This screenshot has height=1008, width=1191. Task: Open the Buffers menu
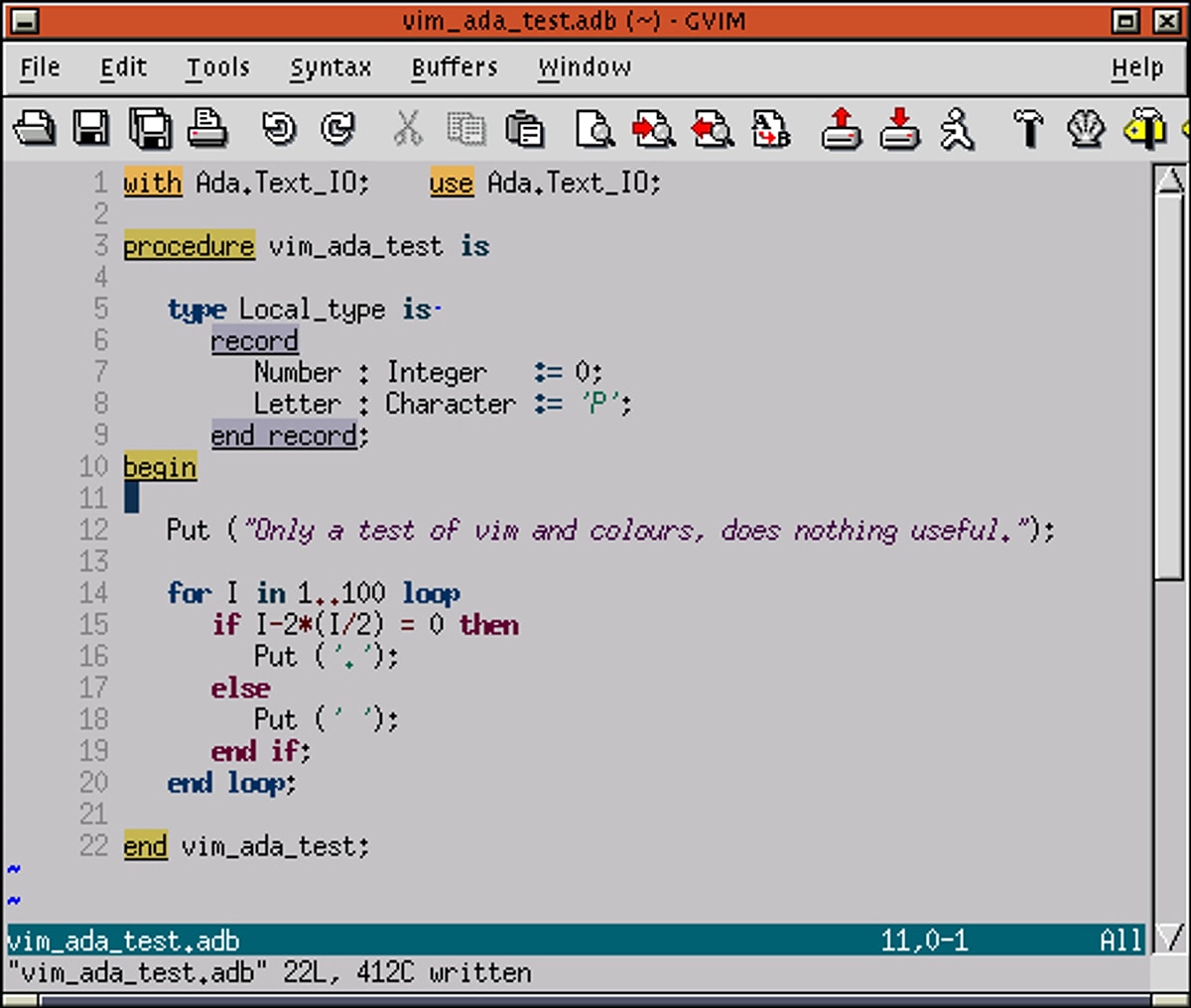455,67
